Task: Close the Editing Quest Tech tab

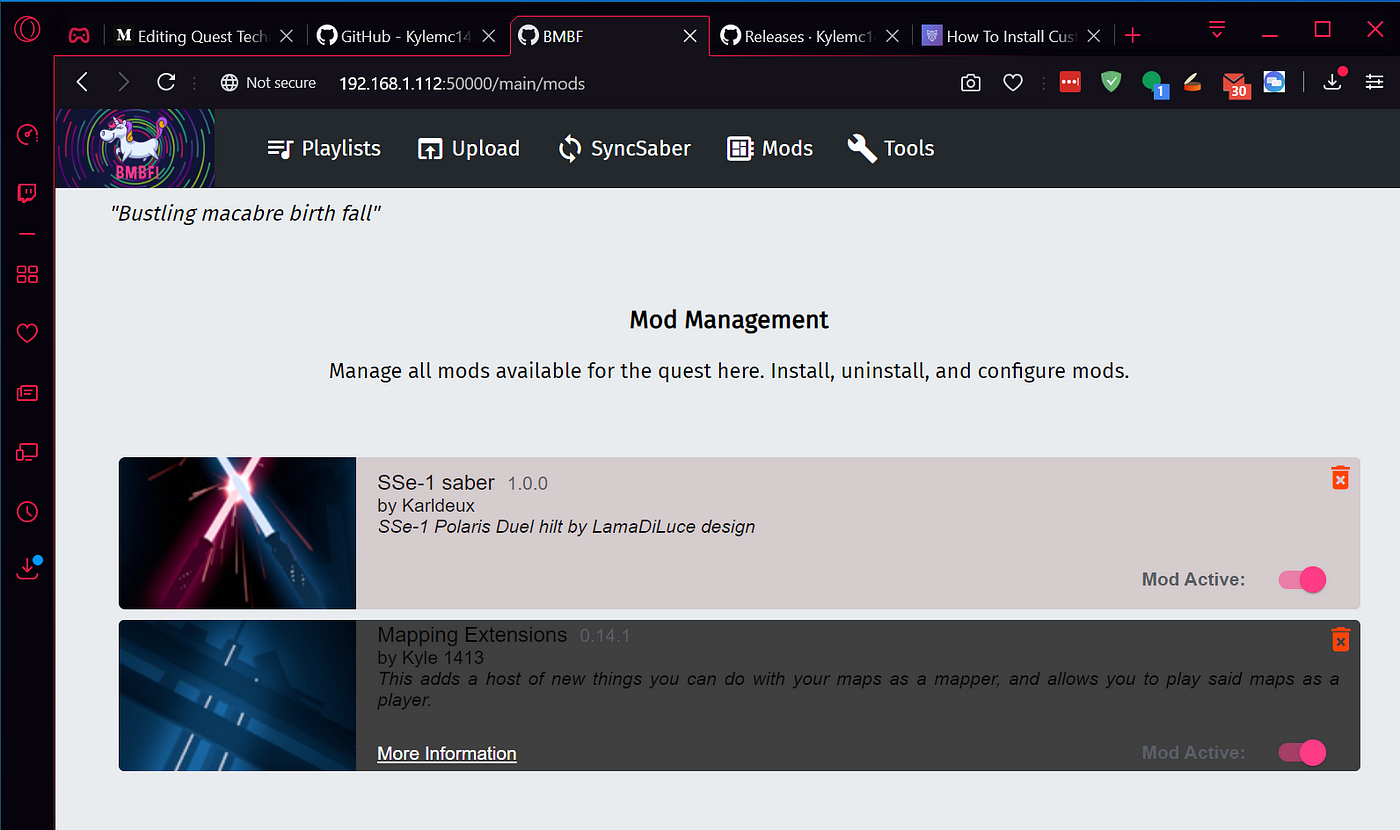Action: (x=286, y=36)
